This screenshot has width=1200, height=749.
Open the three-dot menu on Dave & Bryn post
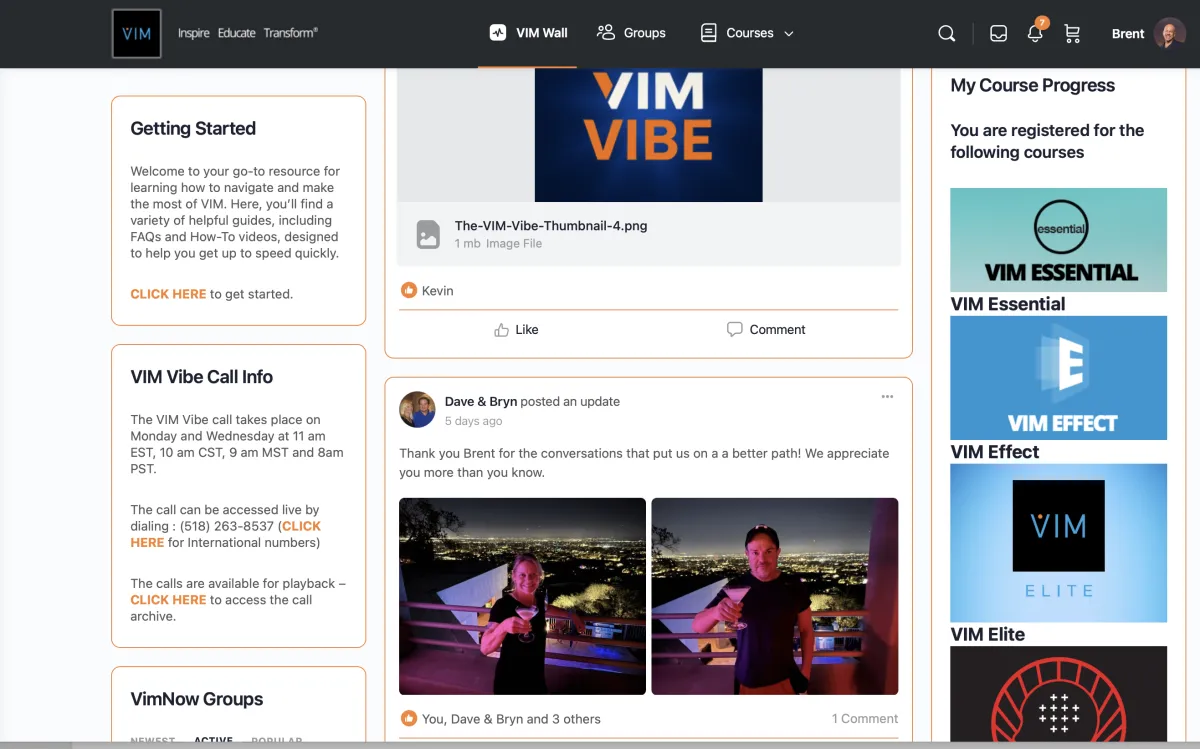tap(887, 397)
